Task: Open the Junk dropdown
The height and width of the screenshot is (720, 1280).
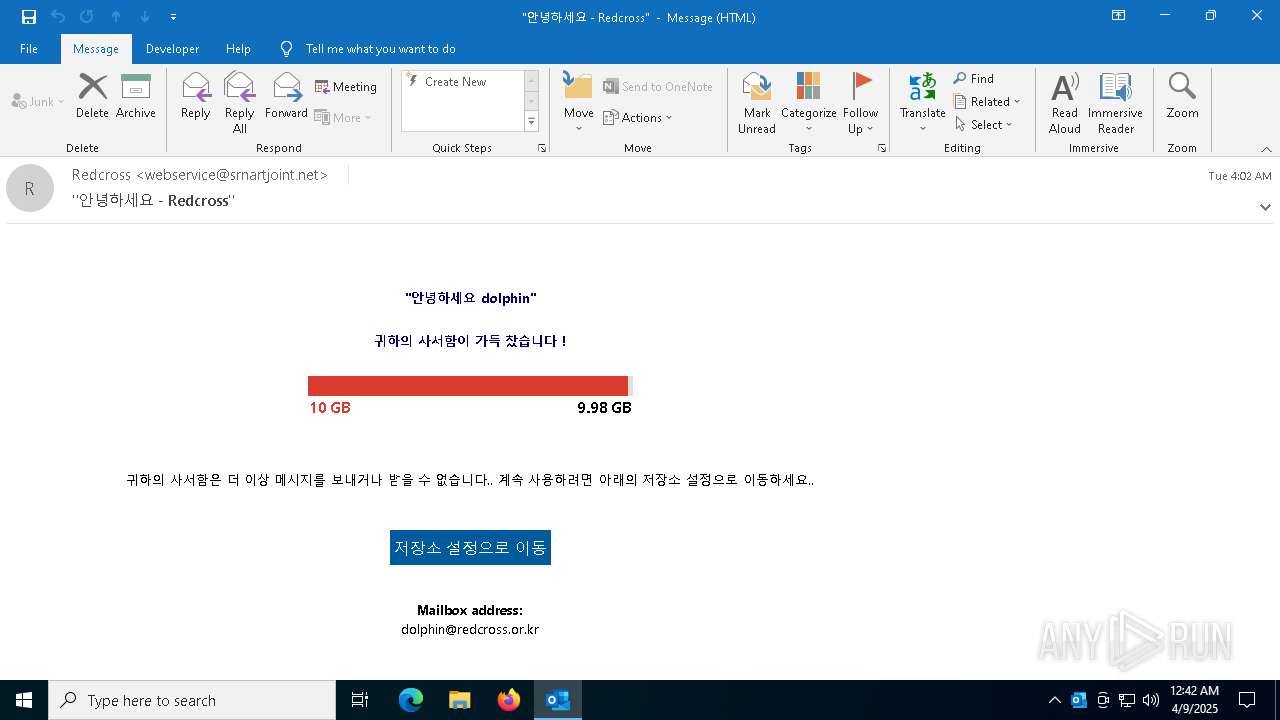Action: 38,101
